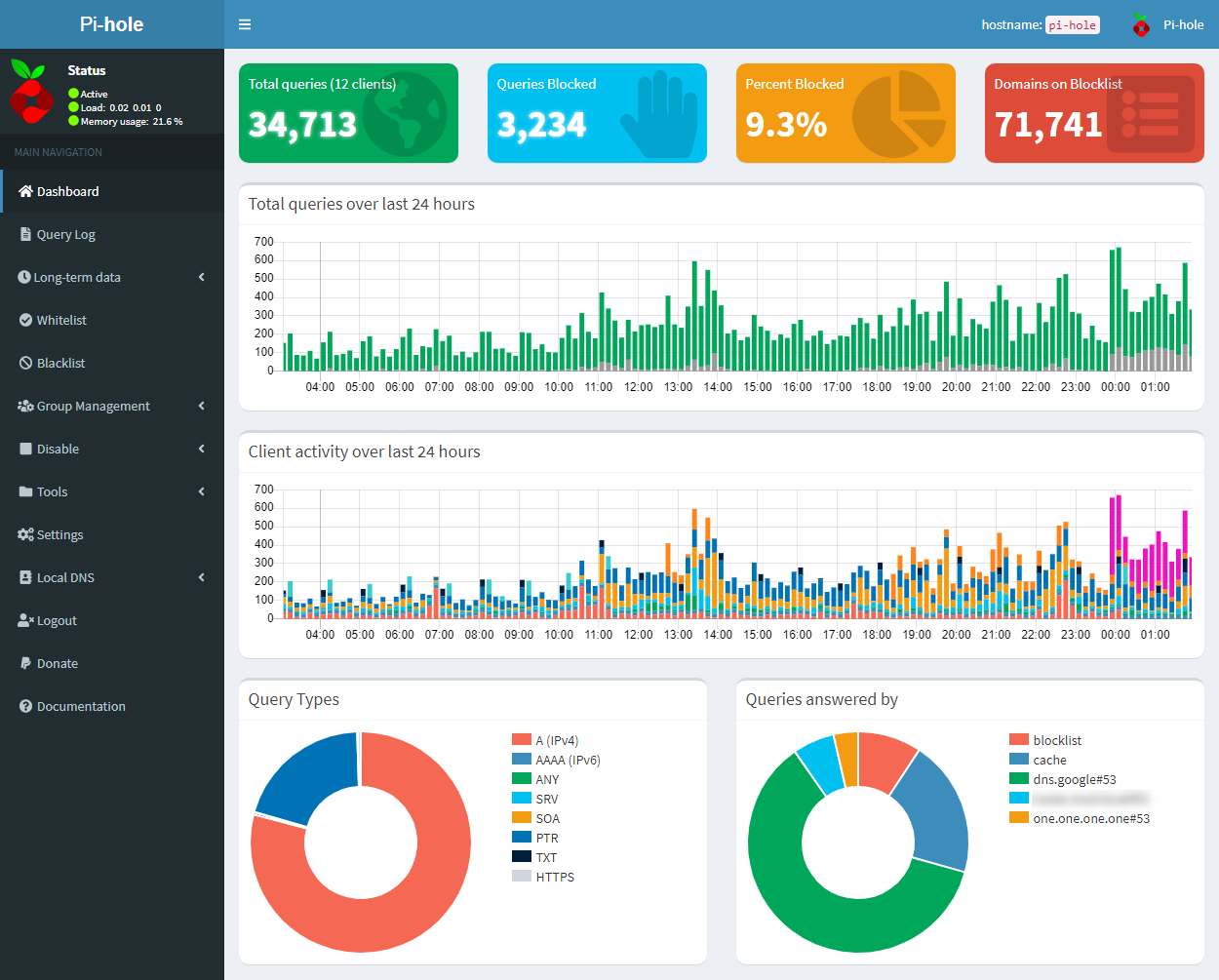Expand the Group Management submenu chevron
Image resolution: width=1219 pixels, height=980 pixels.
coord(202,406)
